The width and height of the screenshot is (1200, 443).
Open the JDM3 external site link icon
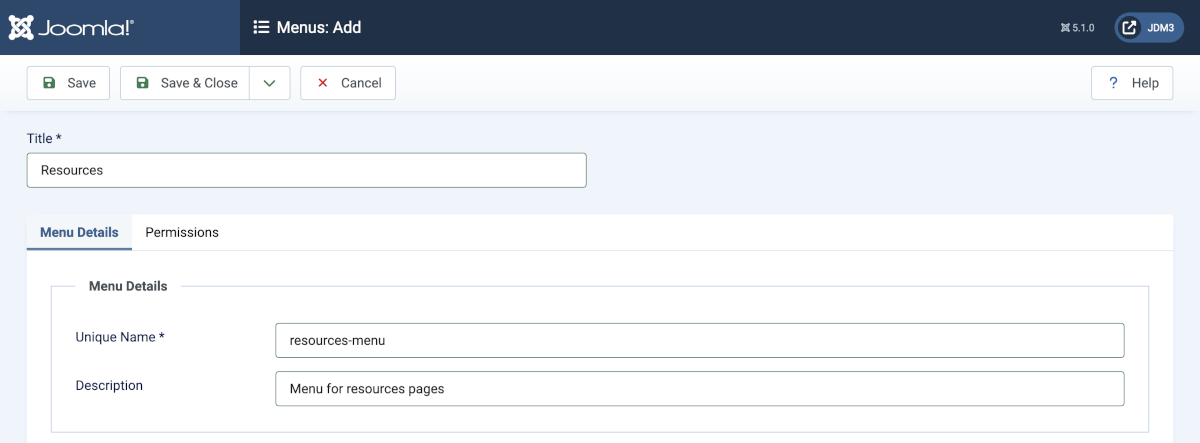[1130, 28]
